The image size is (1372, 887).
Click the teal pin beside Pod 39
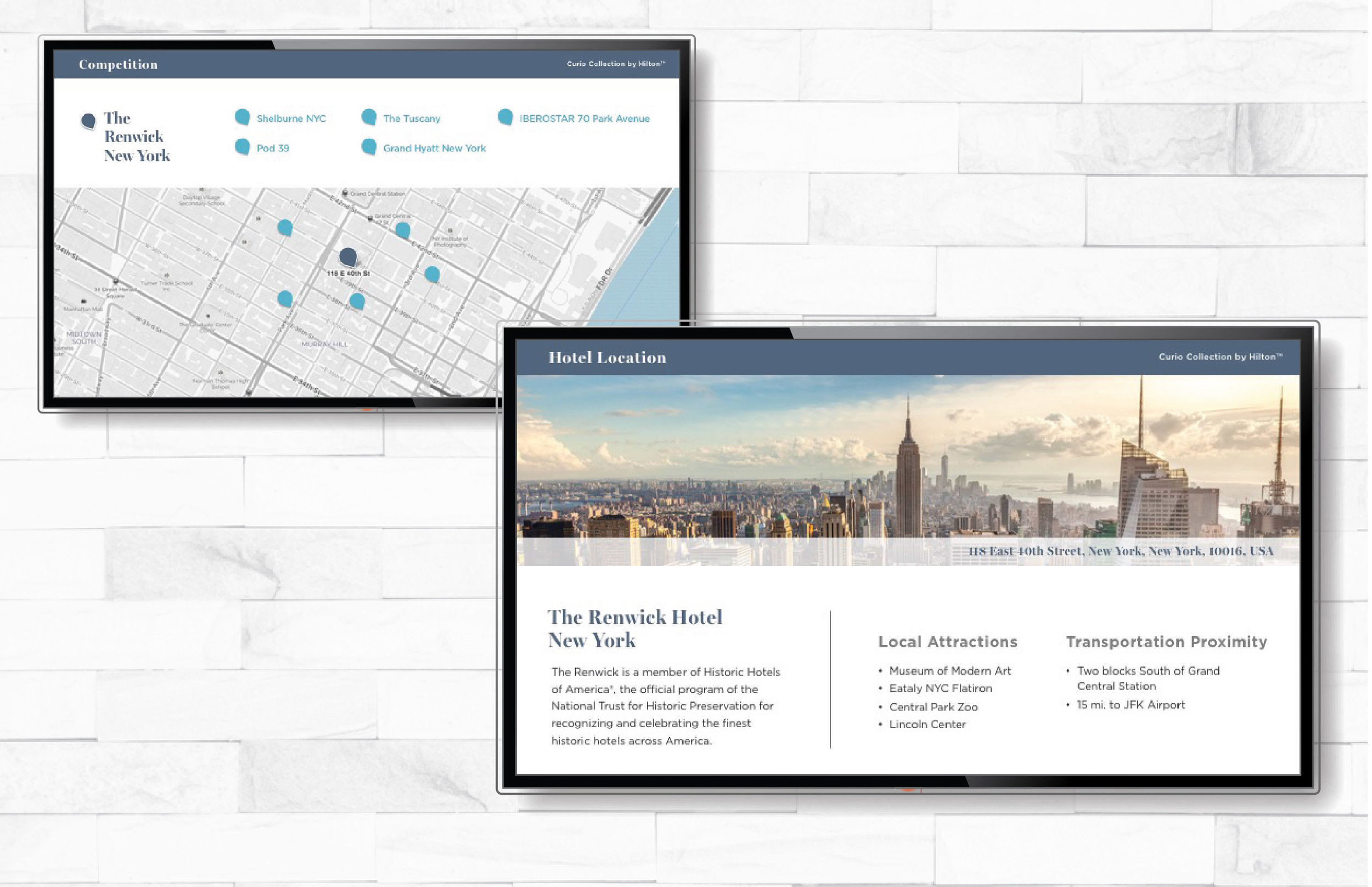click(x=243, y=147)
